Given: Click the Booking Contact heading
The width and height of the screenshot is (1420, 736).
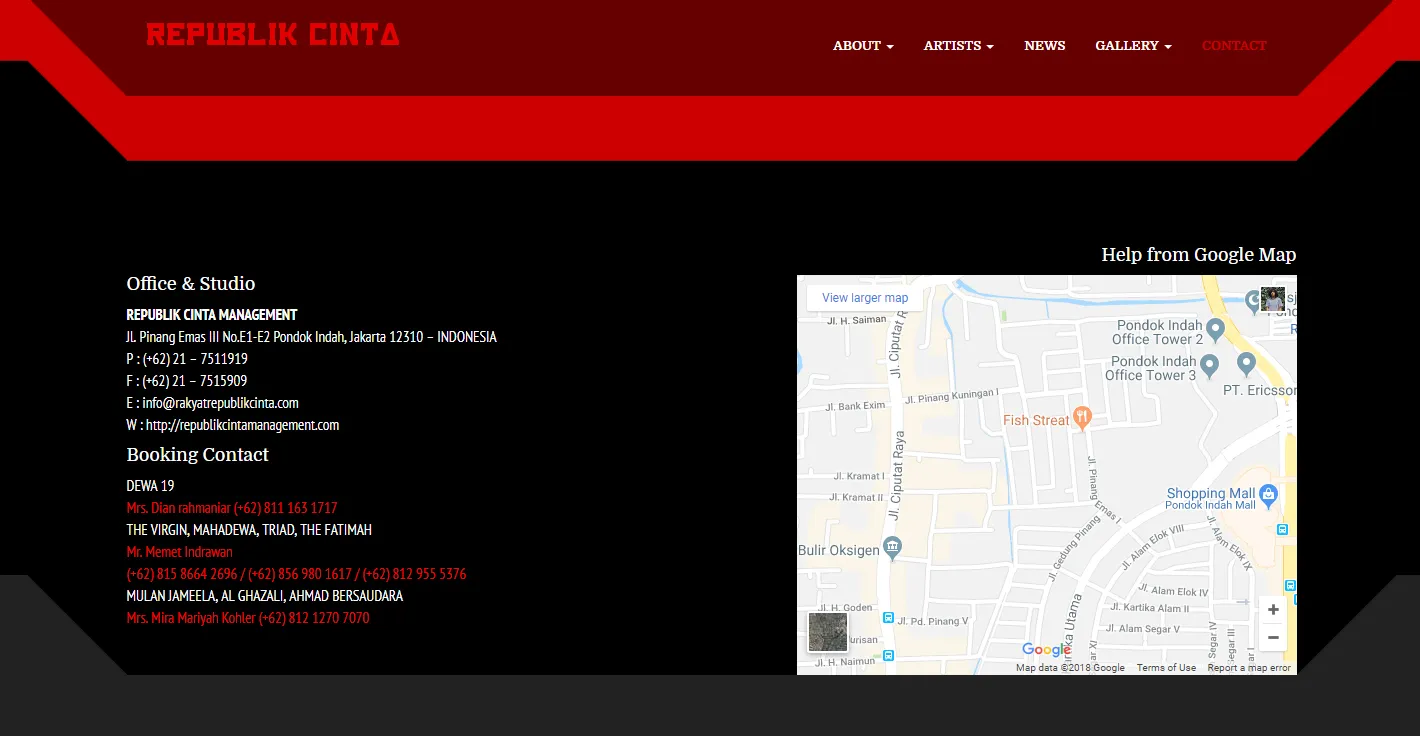Looking at the screenshot, I should tap(197, 455).
